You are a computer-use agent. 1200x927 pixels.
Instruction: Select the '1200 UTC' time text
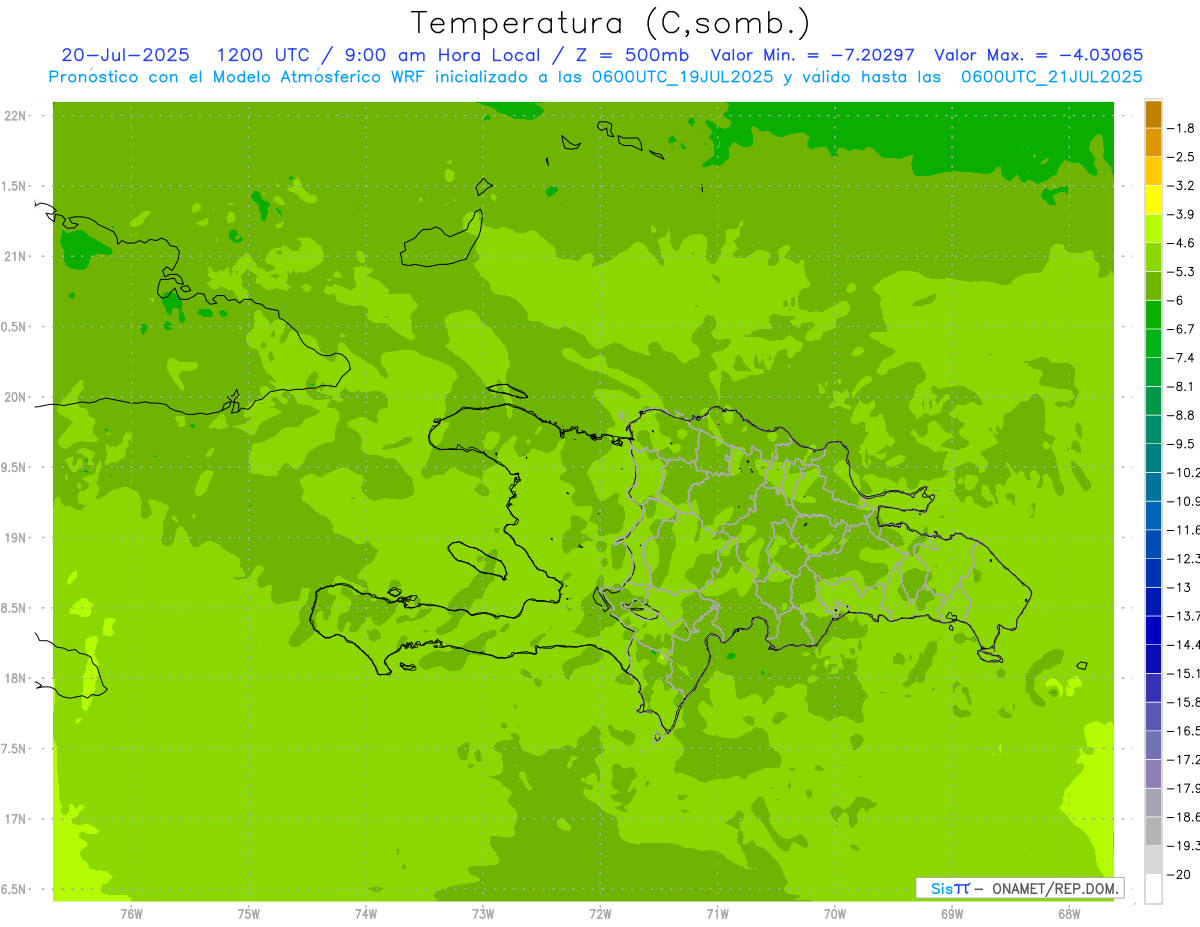pos(266,55)
